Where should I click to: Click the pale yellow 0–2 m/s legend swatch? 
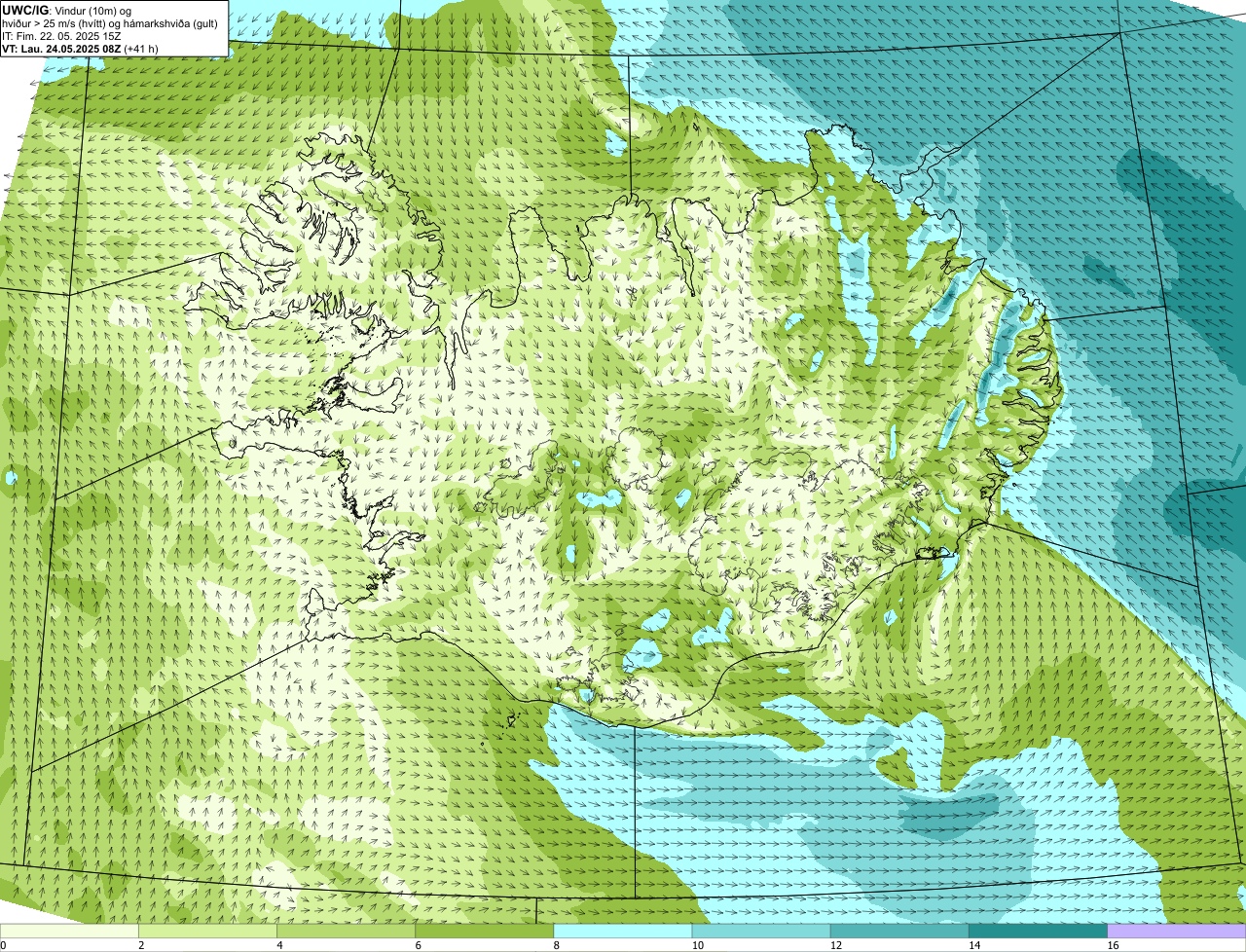click(x=69, y=932)
